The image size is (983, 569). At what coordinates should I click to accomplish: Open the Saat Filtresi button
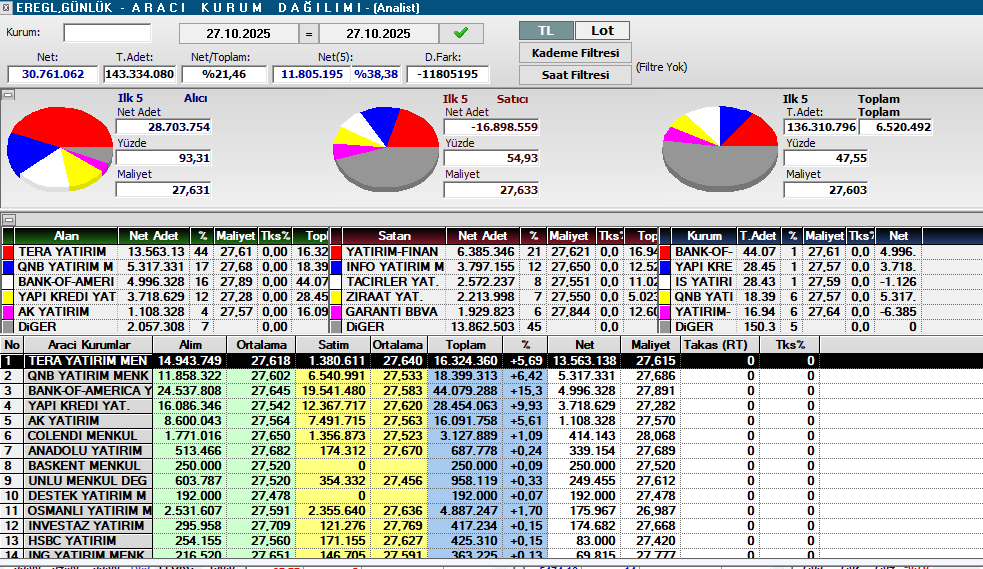pos(574,75)
